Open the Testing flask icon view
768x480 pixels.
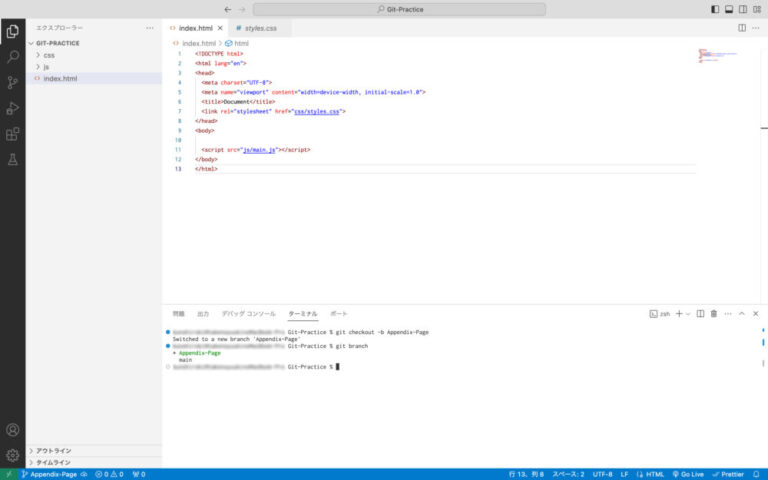tap(13, 160)
